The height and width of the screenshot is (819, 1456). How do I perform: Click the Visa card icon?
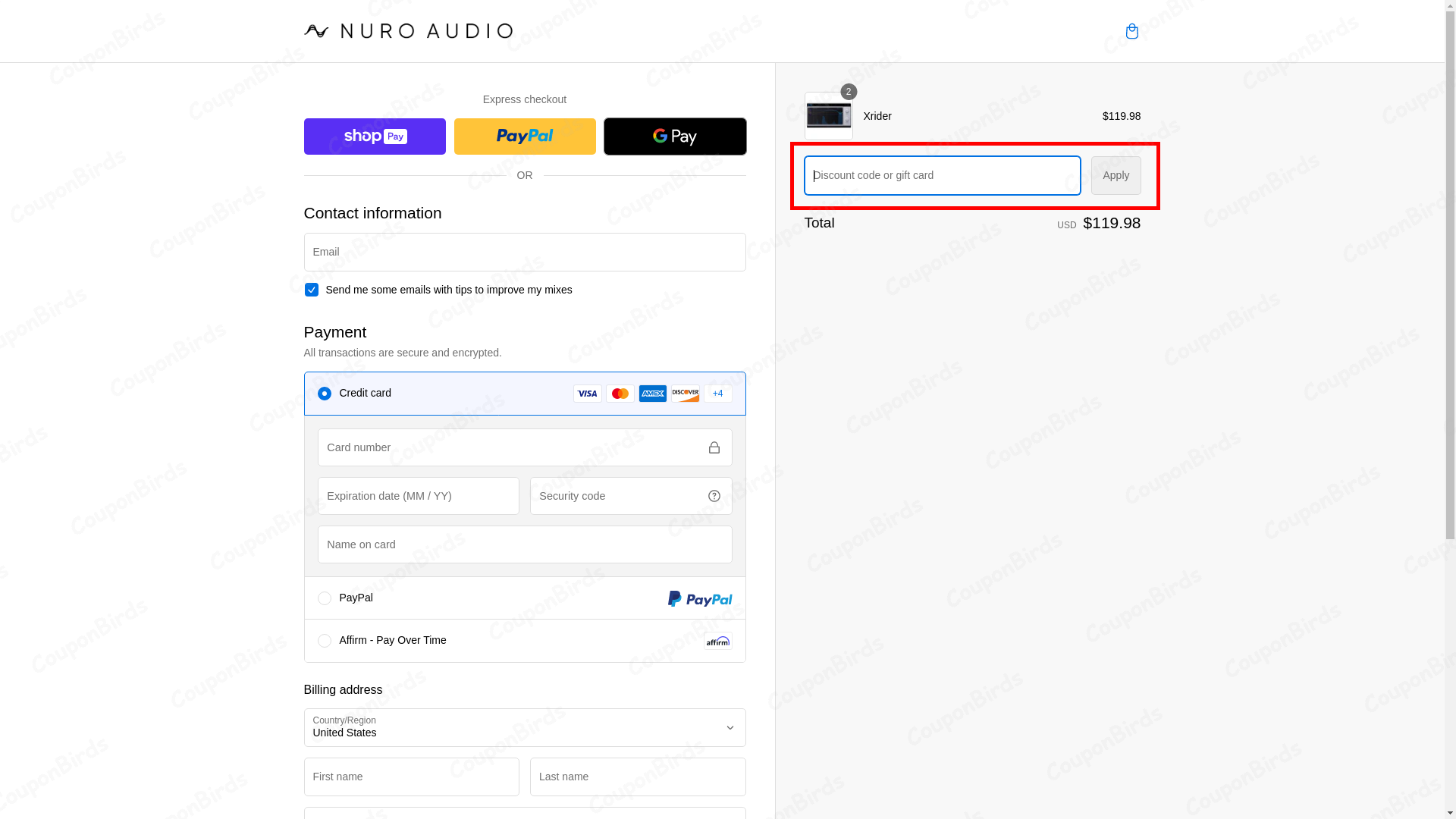[x=587, y=393]
